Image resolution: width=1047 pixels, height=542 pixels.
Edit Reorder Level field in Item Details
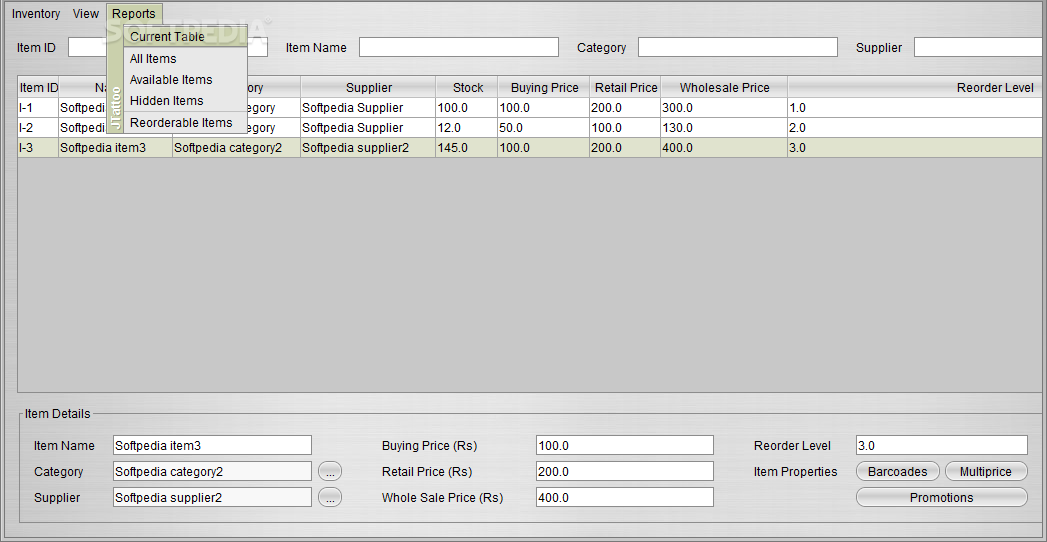[942, 445]
